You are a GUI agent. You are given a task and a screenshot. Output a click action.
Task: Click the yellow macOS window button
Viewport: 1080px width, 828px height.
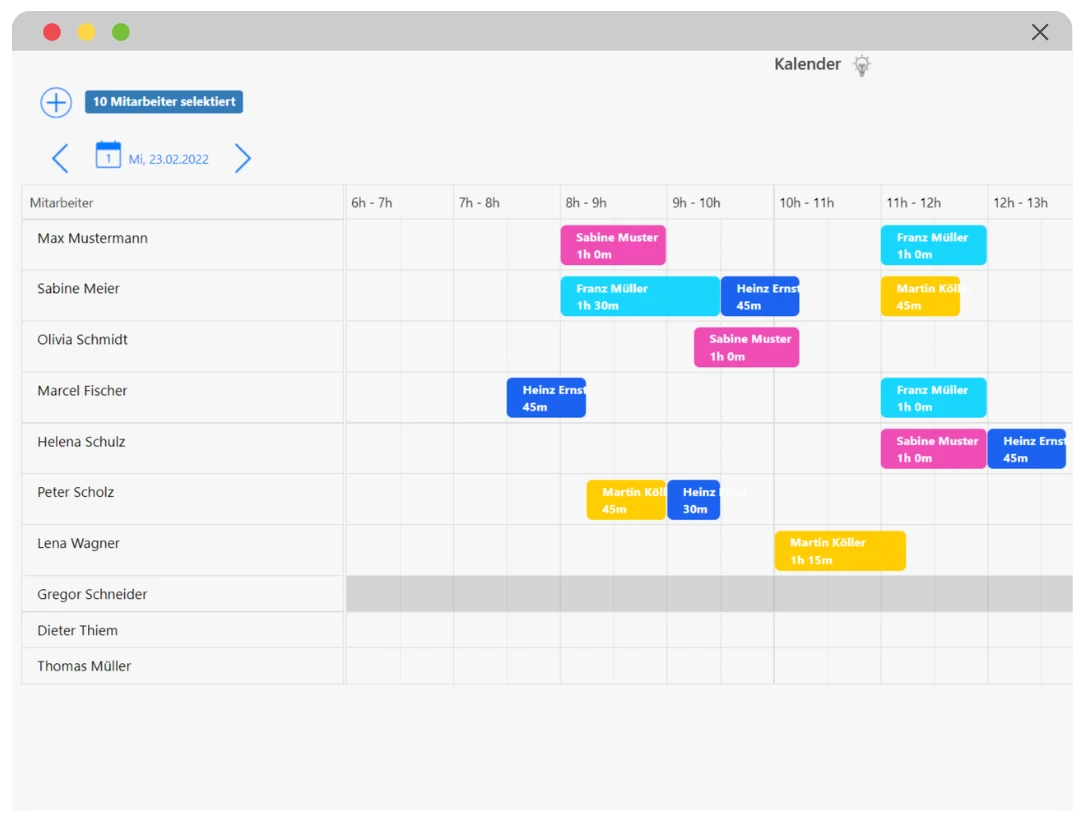pyautogui.click(x=87, y=32)
